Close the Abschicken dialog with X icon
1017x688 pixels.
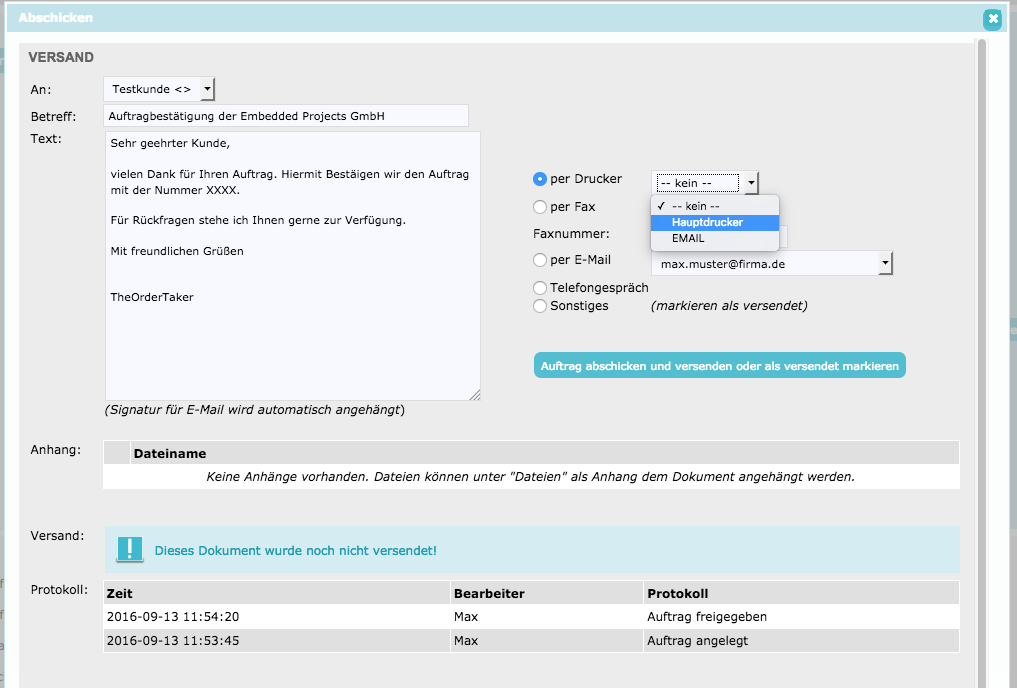(x=991, y=18)
